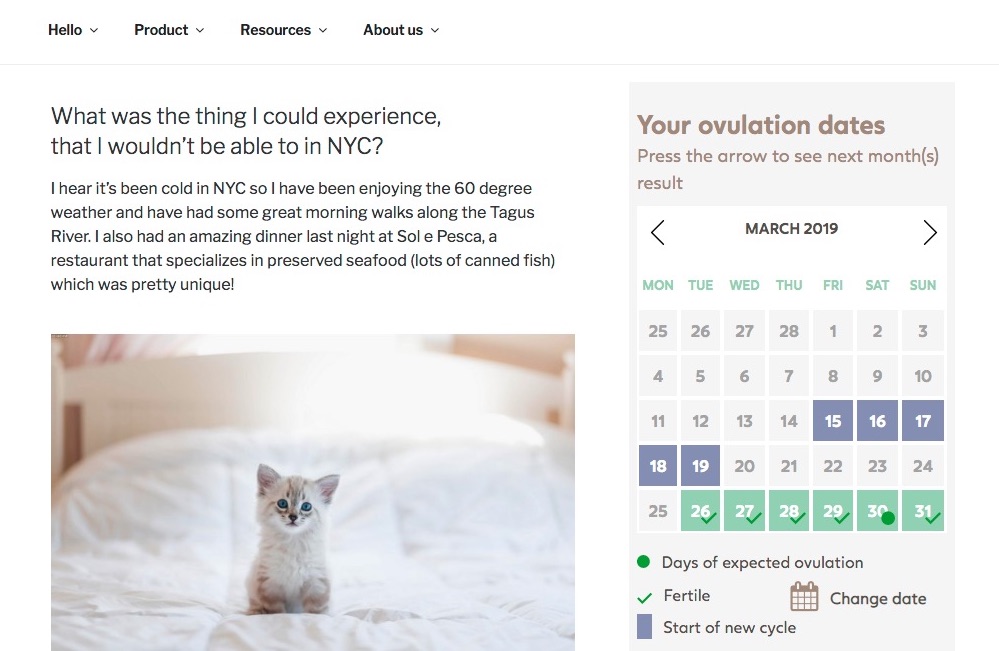Screen dimensions: 999x651
Task: Click the MARCH 2019 month heading
Action: tap(791, 229)
